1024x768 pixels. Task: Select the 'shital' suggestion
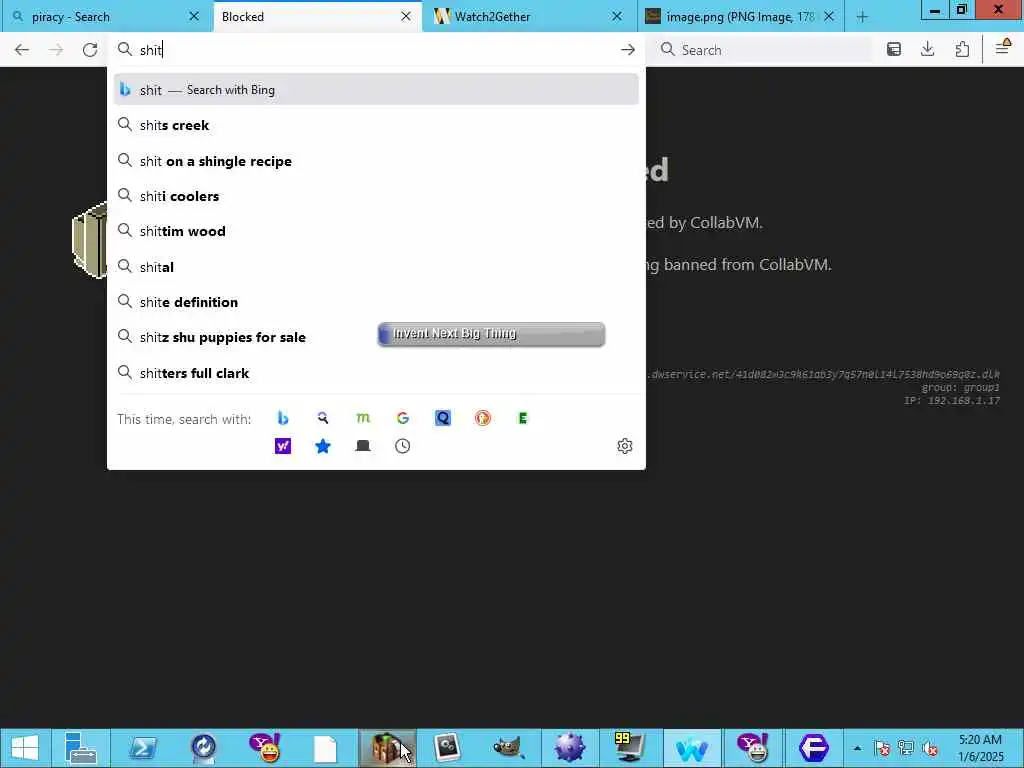[376, 267]
